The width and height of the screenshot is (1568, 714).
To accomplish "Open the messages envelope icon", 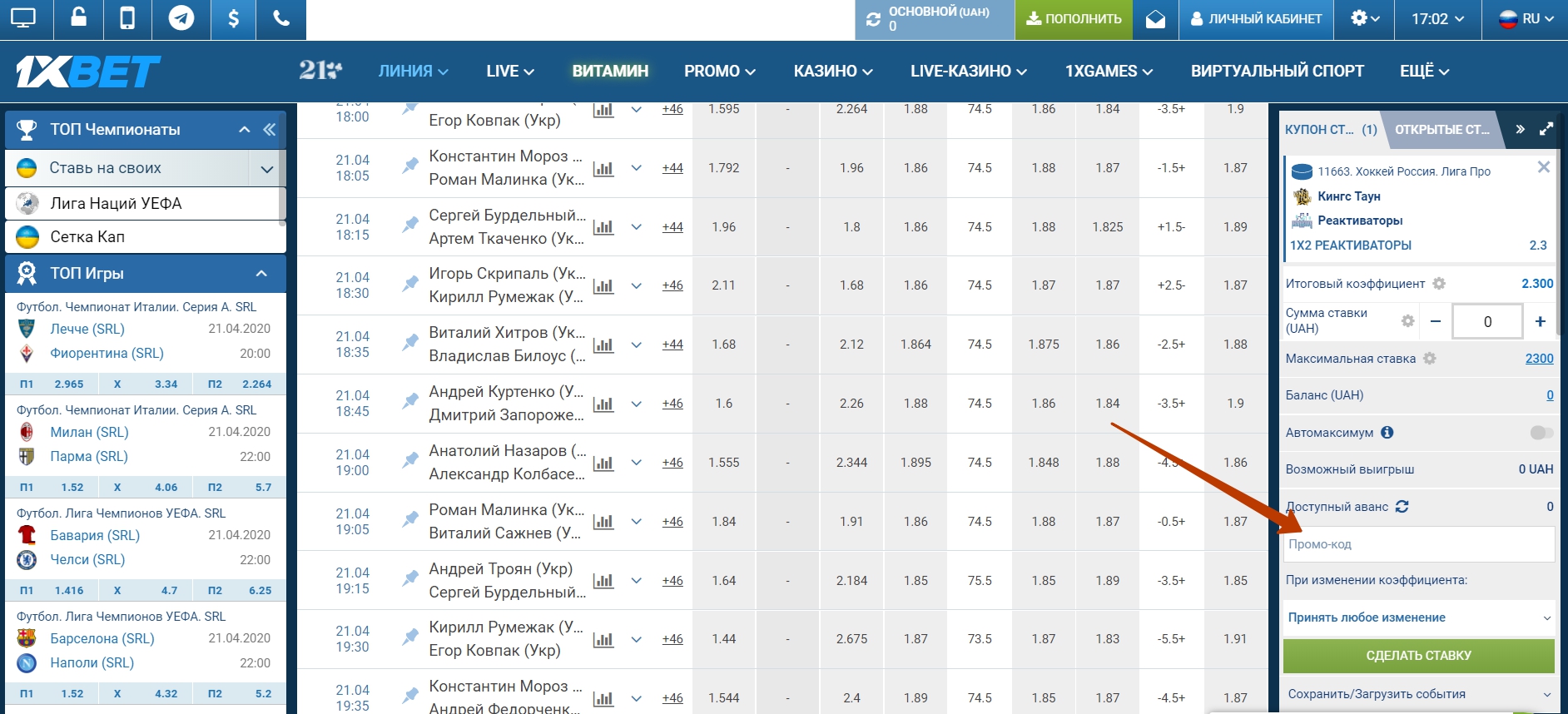I will pos(1155,19).
